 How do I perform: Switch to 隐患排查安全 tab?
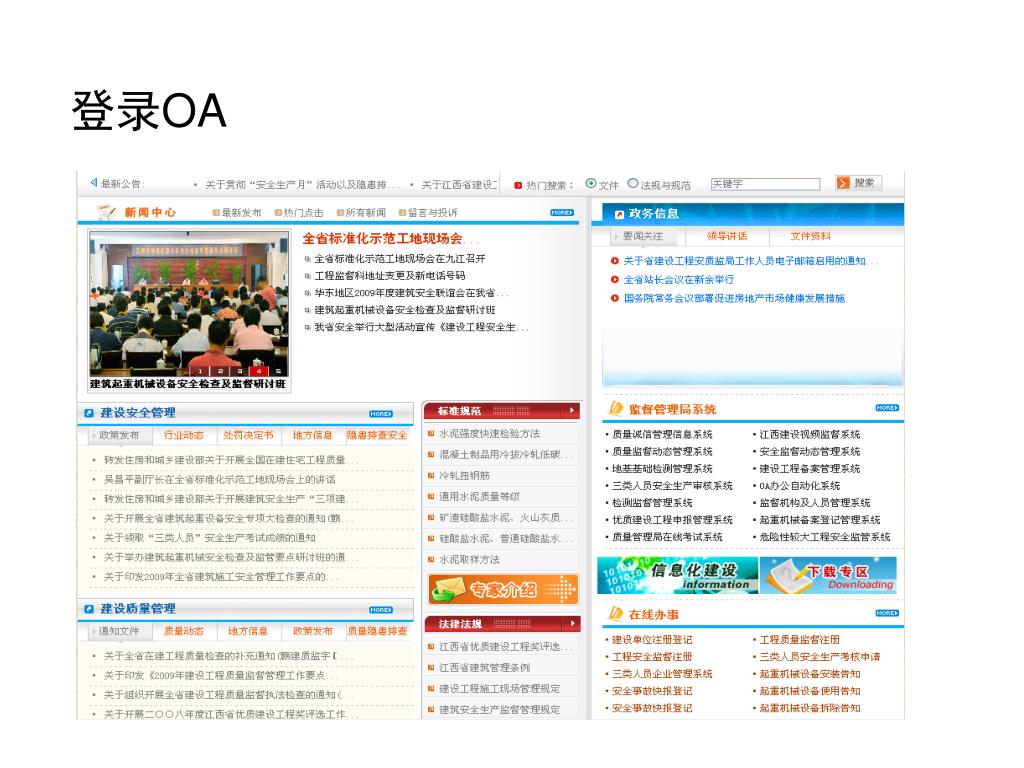377,435
